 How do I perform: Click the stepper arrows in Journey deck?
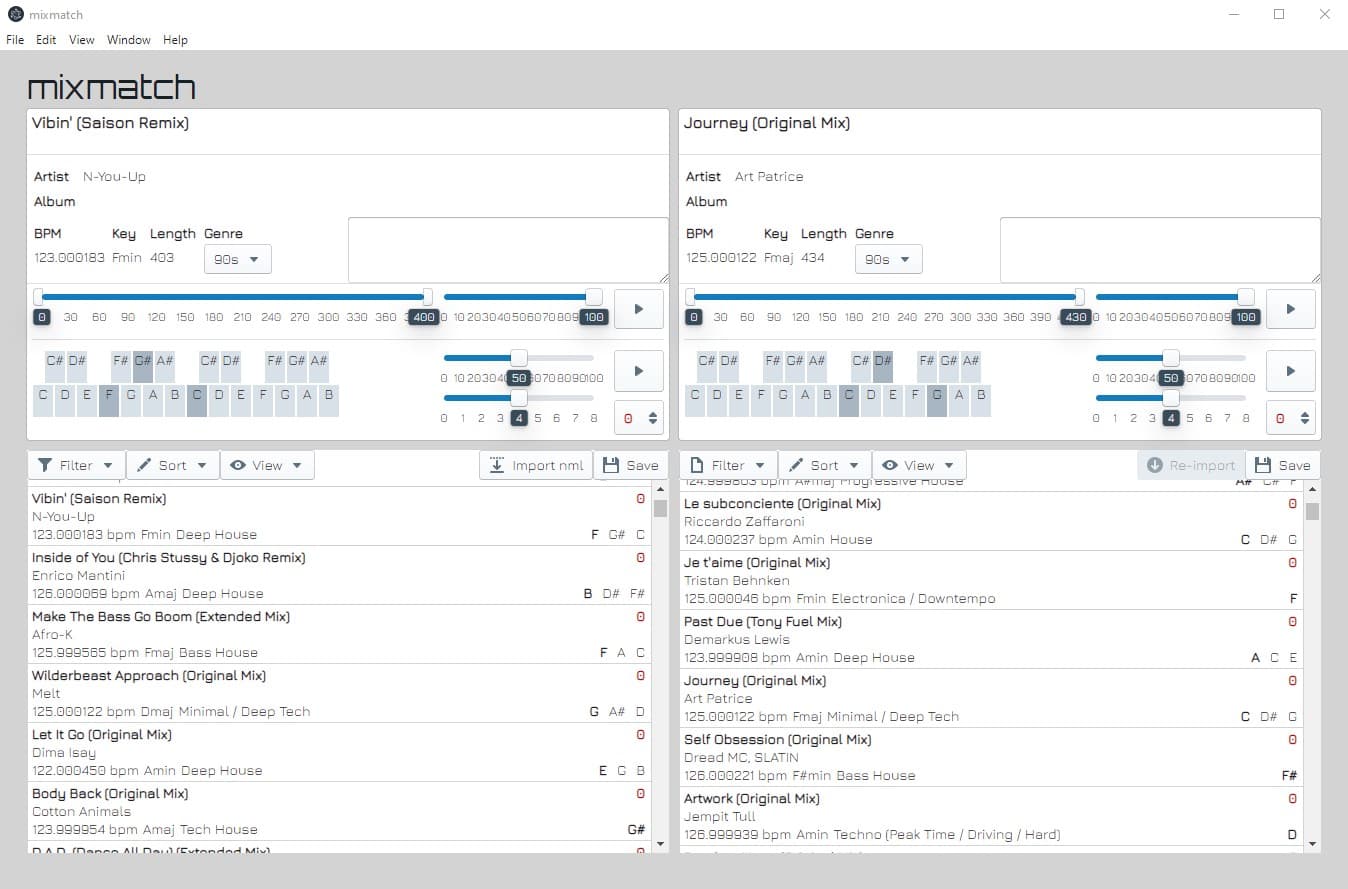point(1305,418)
